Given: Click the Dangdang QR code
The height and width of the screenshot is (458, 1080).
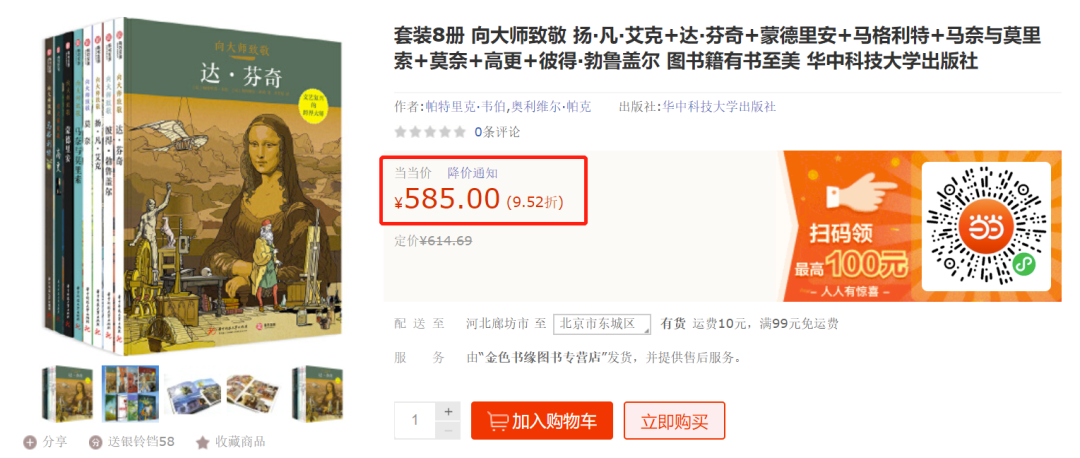Looking at the screenshot, I should [986, 227].
